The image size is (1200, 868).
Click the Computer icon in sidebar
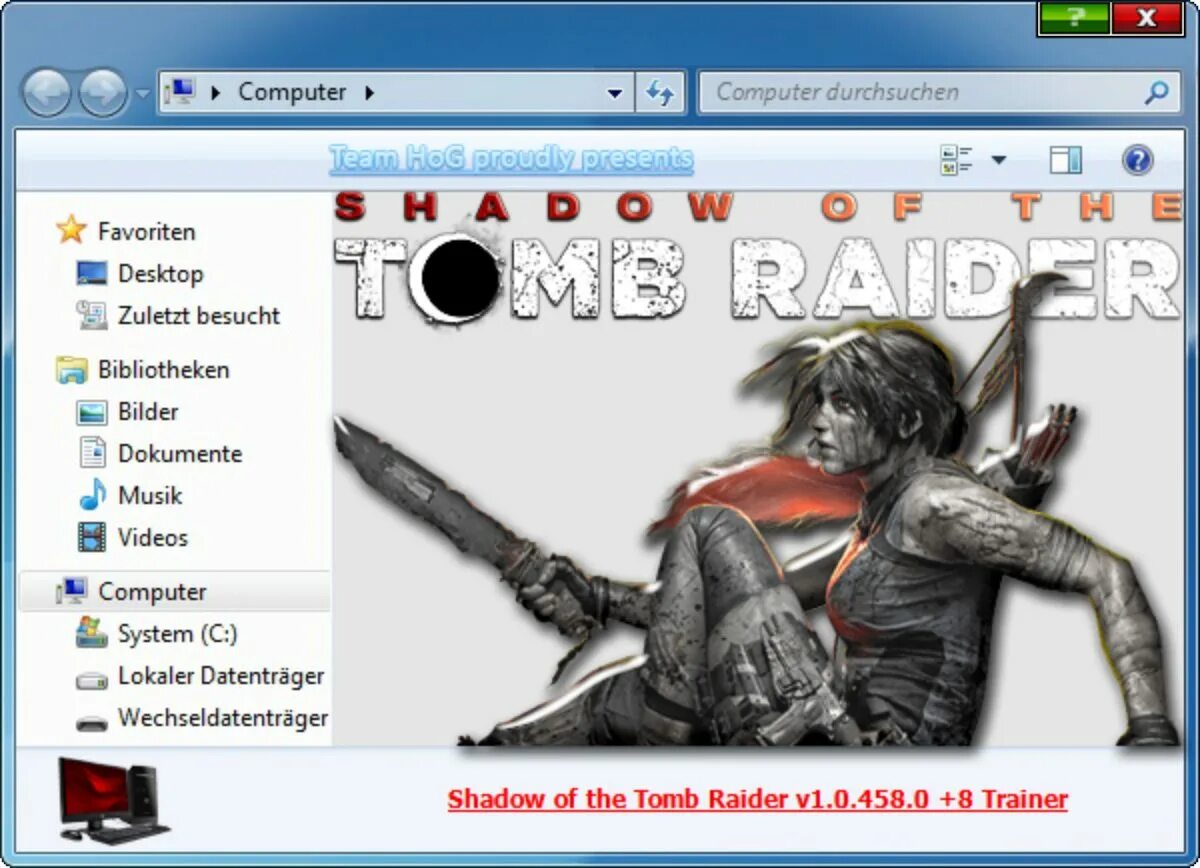71,591
